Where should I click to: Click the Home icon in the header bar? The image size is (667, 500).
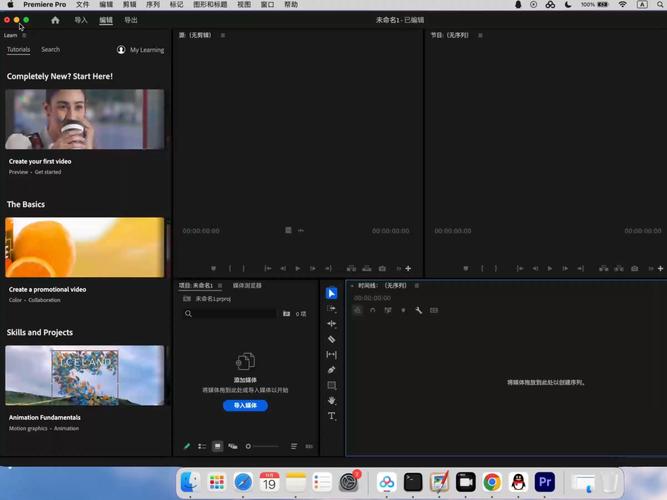[x=55, y=20]
